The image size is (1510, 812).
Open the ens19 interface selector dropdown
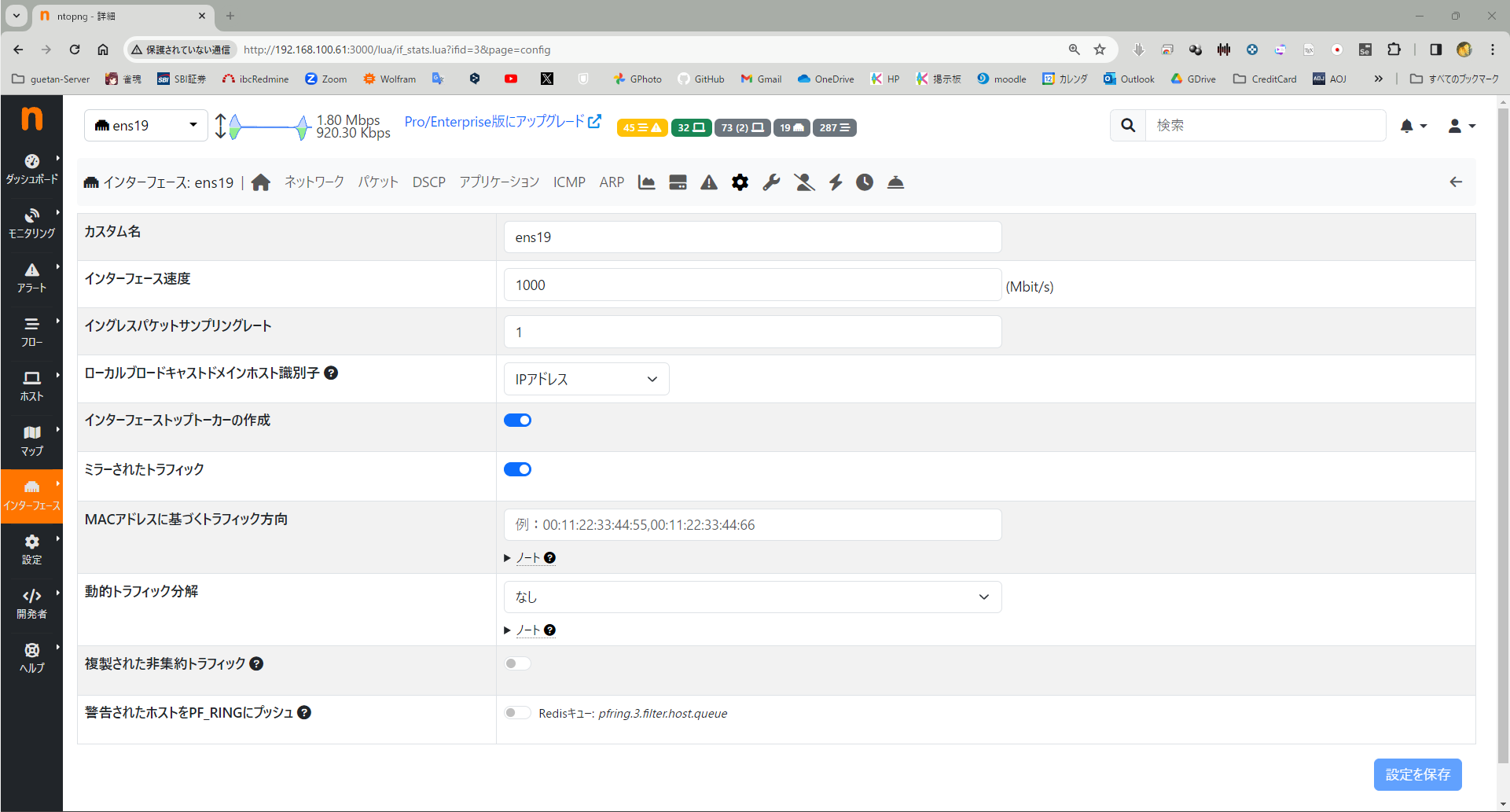[145, 126]
